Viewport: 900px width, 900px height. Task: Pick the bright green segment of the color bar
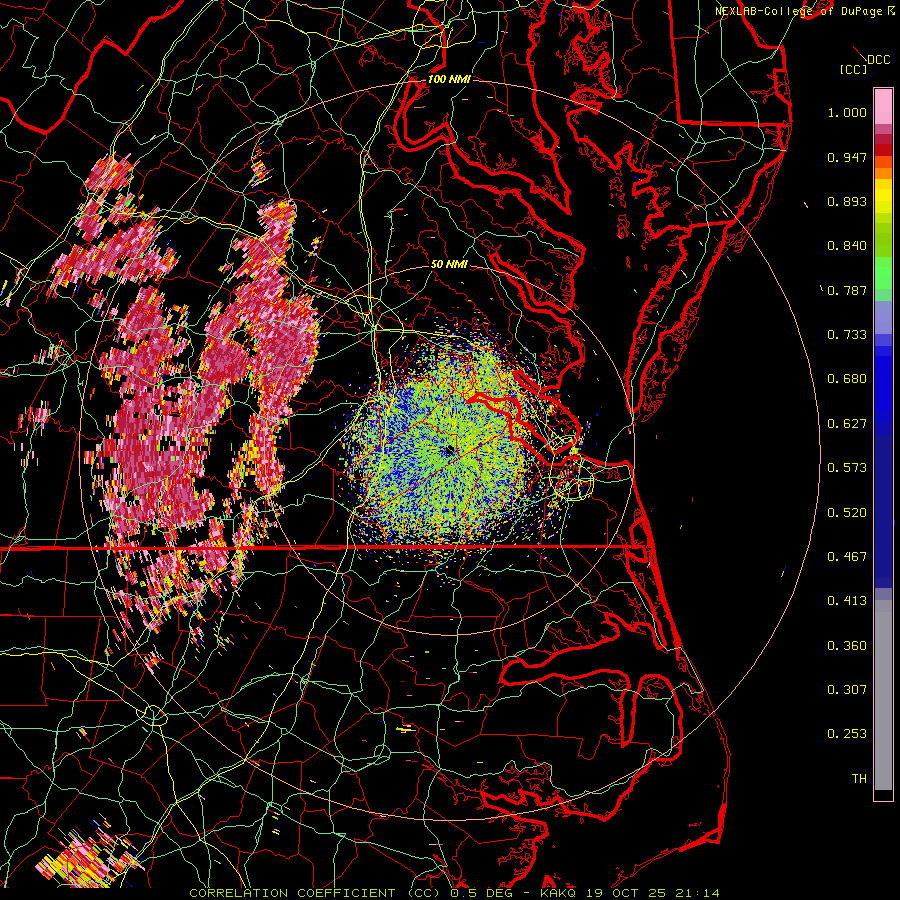tap(883, 273)
